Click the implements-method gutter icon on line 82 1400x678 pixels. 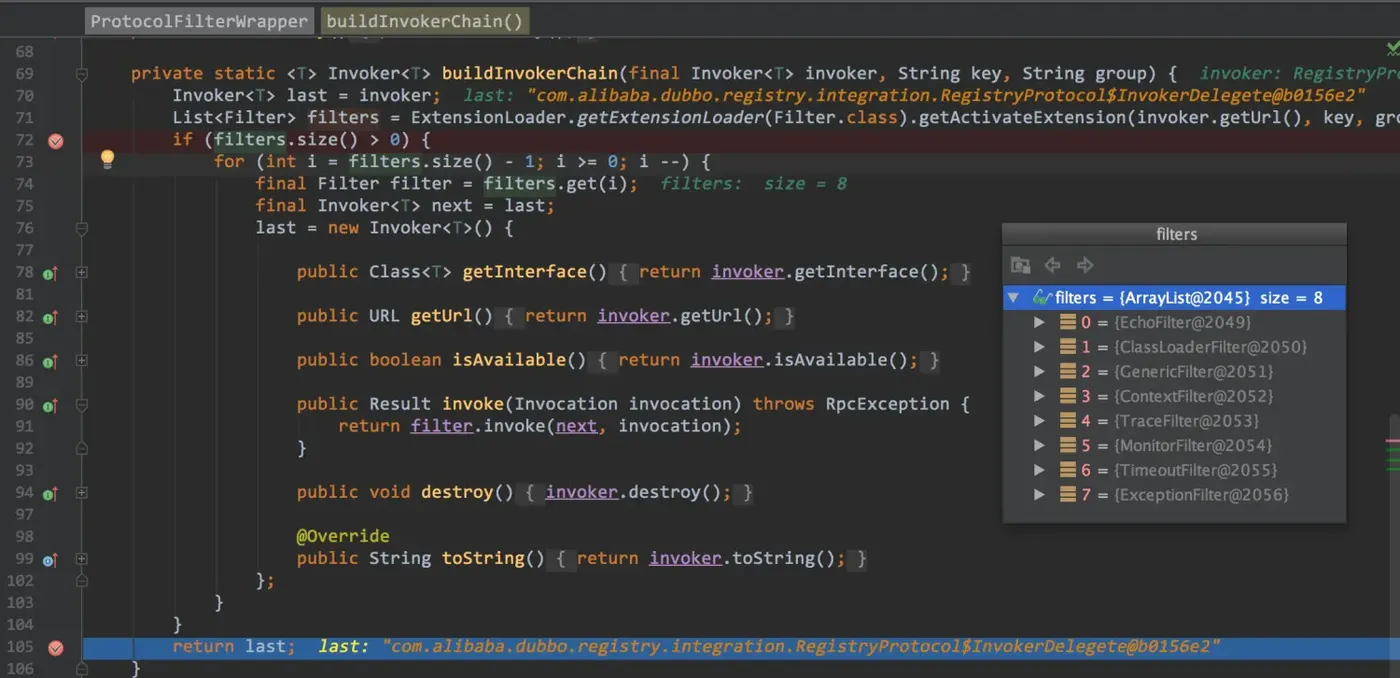tap(51, 317)
